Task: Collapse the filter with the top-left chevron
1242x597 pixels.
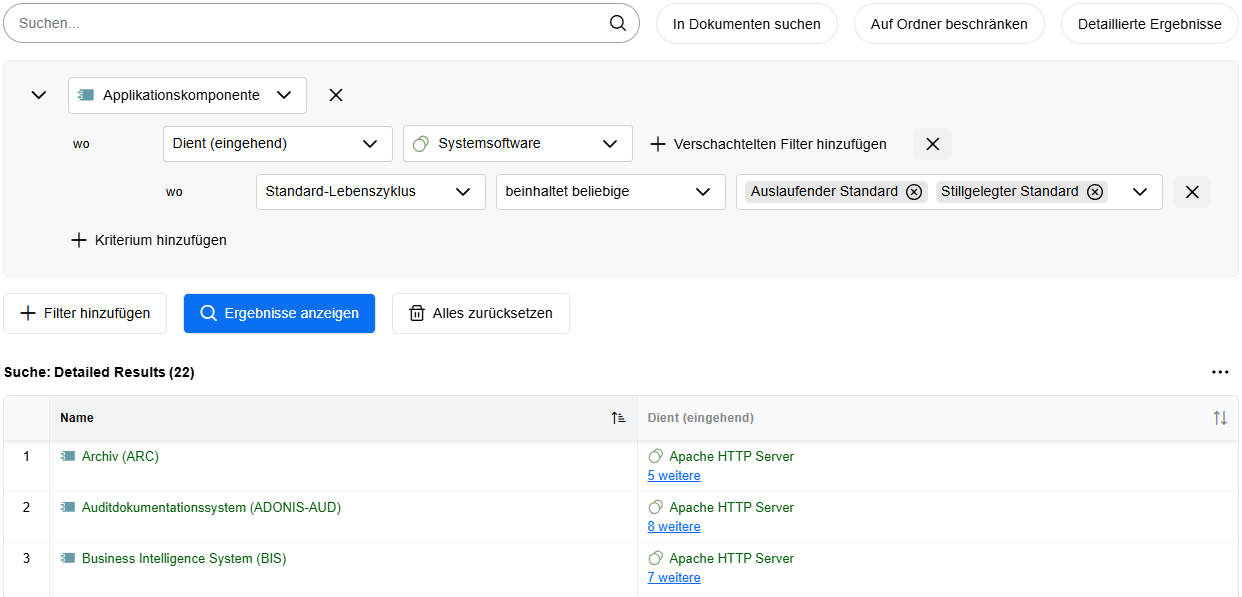Action: pyautogui.click(x=38, y=95)
